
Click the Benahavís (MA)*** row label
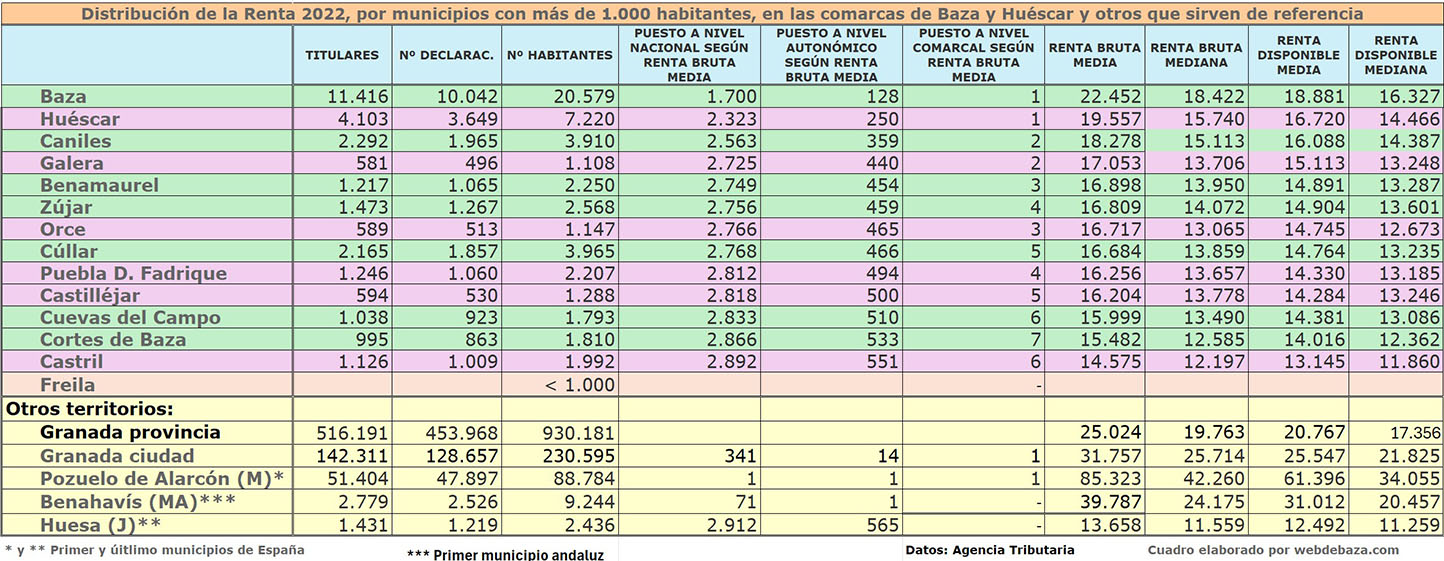click(138, 500)
